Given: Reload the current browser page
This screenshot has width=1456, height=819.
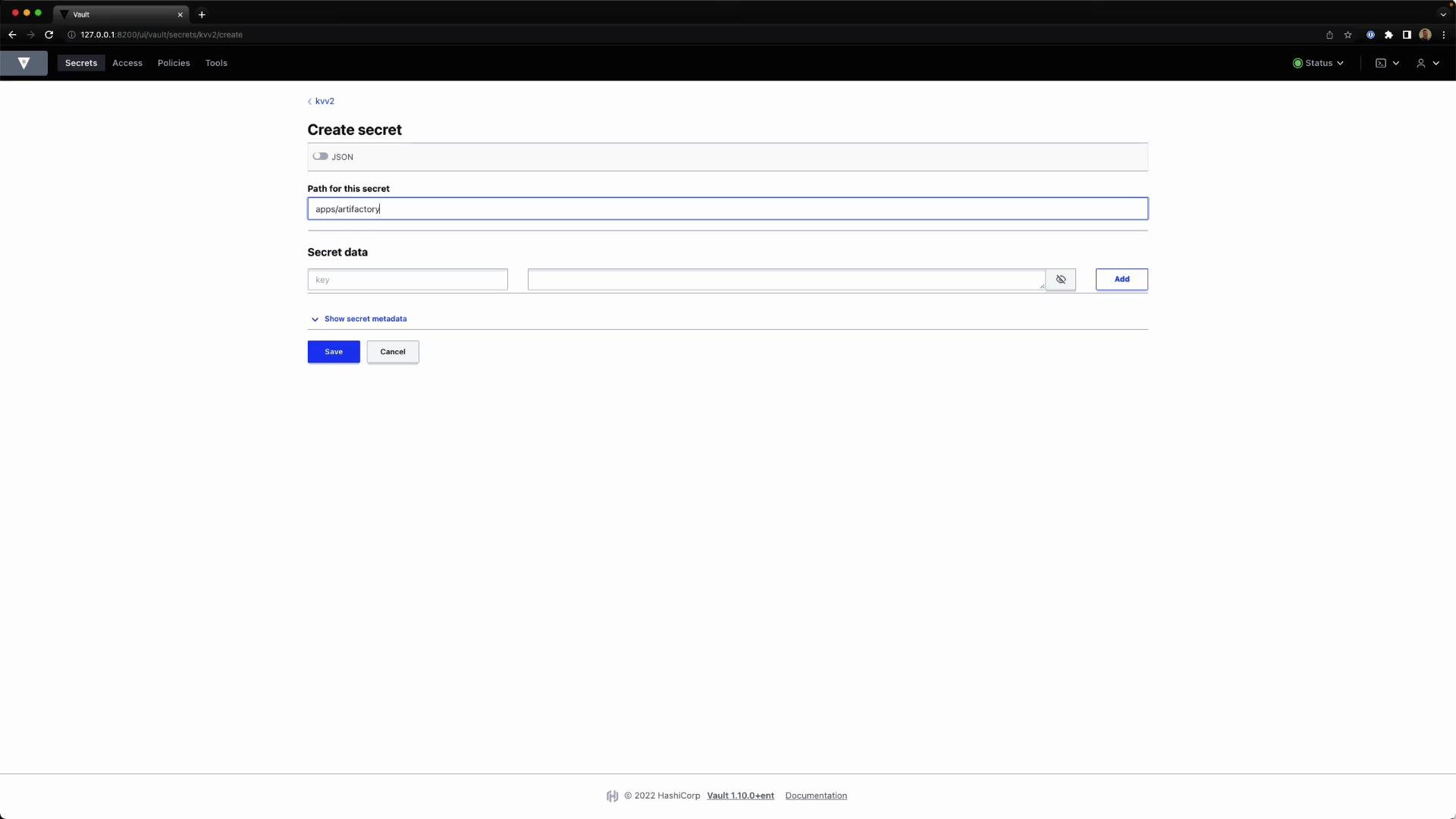Looking at the screenshot, I should click(x=49, y=35).
